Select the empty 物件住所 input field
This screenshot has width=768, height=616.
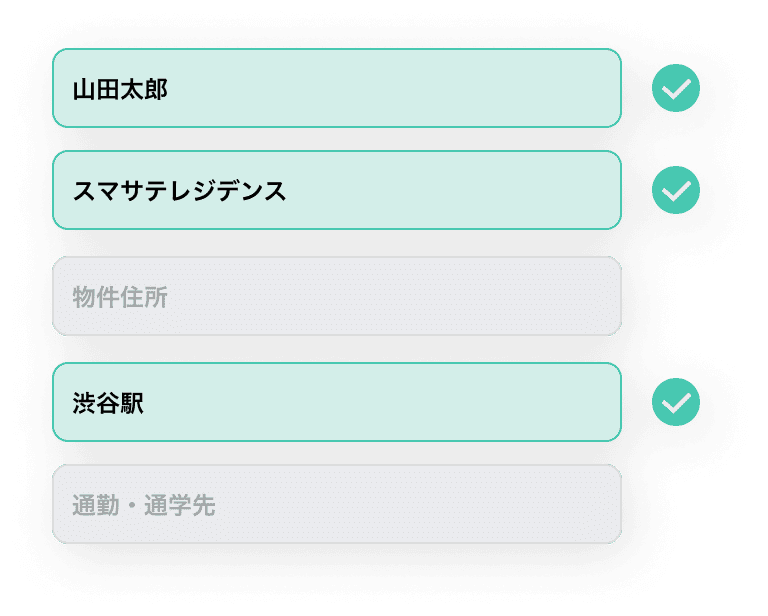tap(337, 296)
